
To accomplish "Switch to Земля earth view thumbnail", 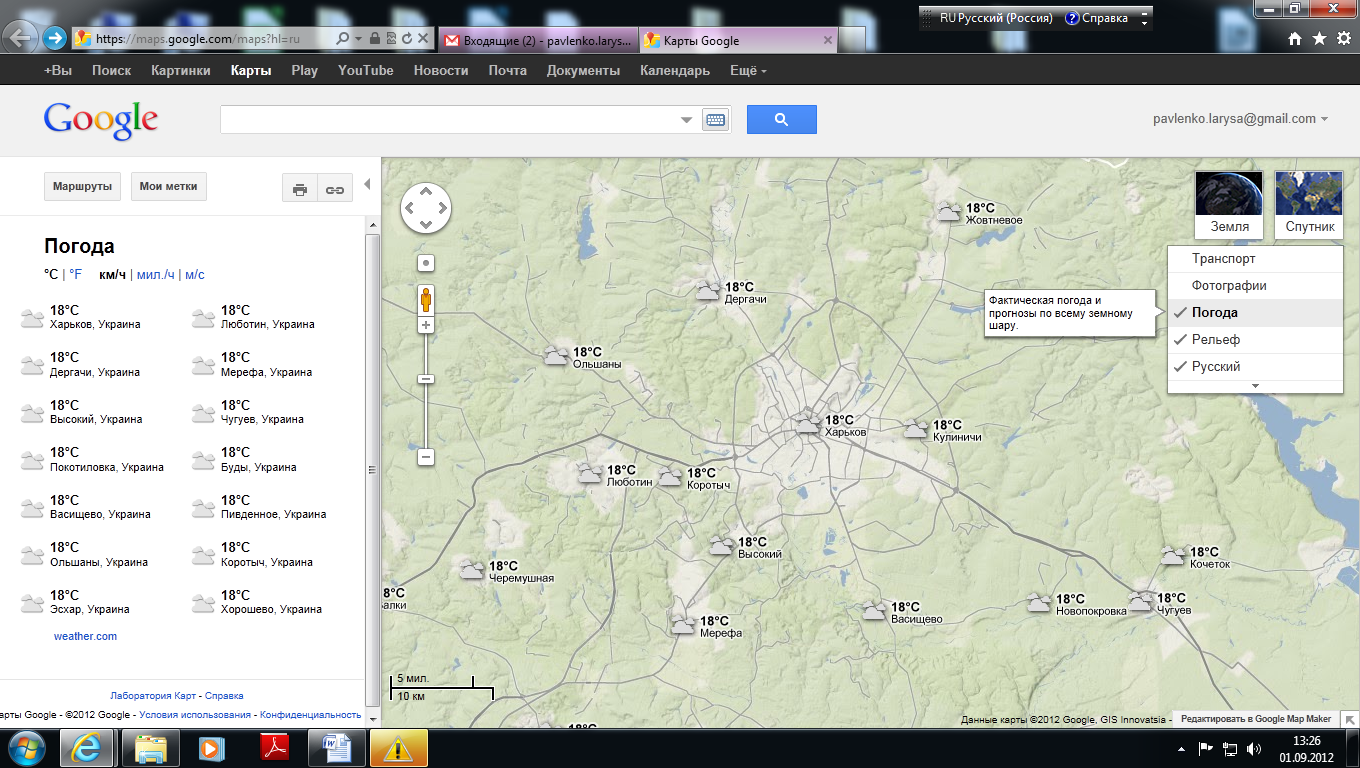I will [1229, 204].
